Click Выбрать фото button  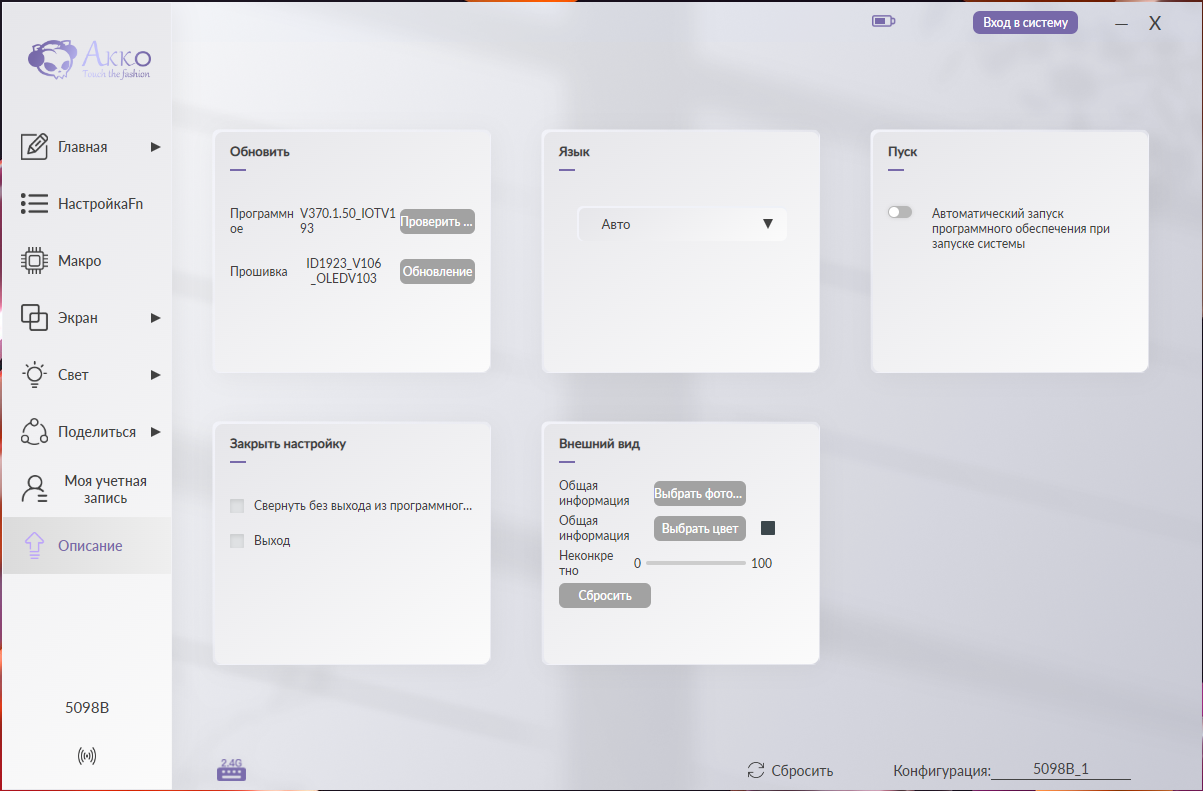tap(700, 494)
